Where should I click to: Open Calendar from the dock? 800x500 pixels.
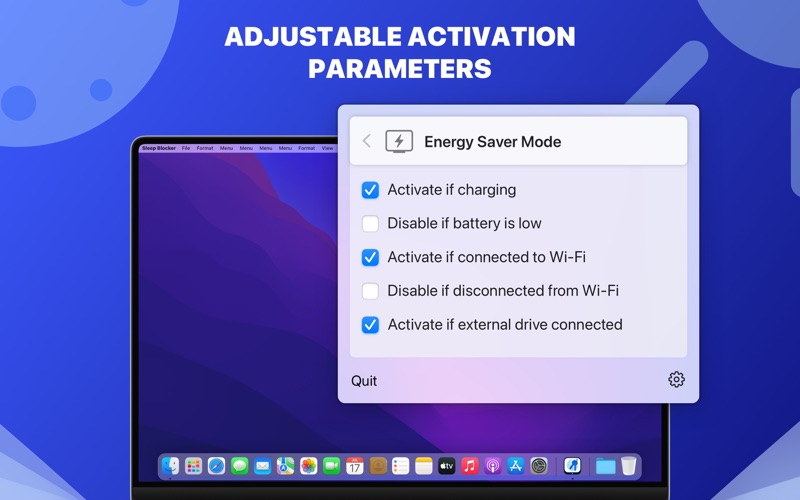[x=355, y=466]
